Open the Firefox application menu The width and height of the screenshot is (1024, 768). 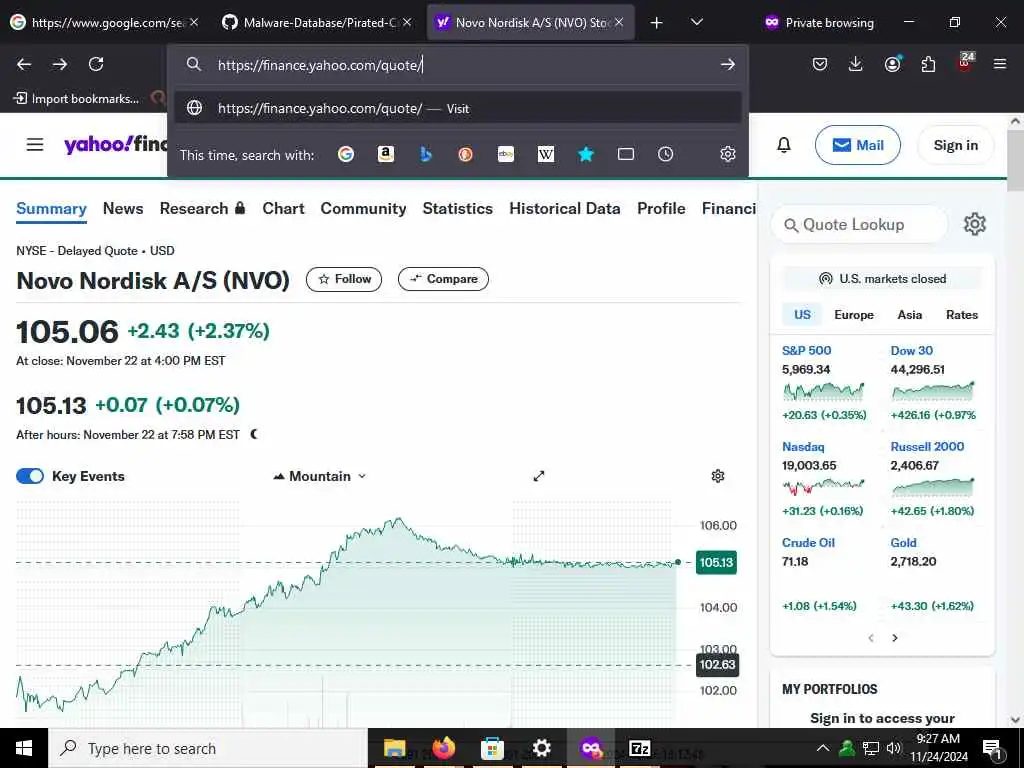[999, 64]
